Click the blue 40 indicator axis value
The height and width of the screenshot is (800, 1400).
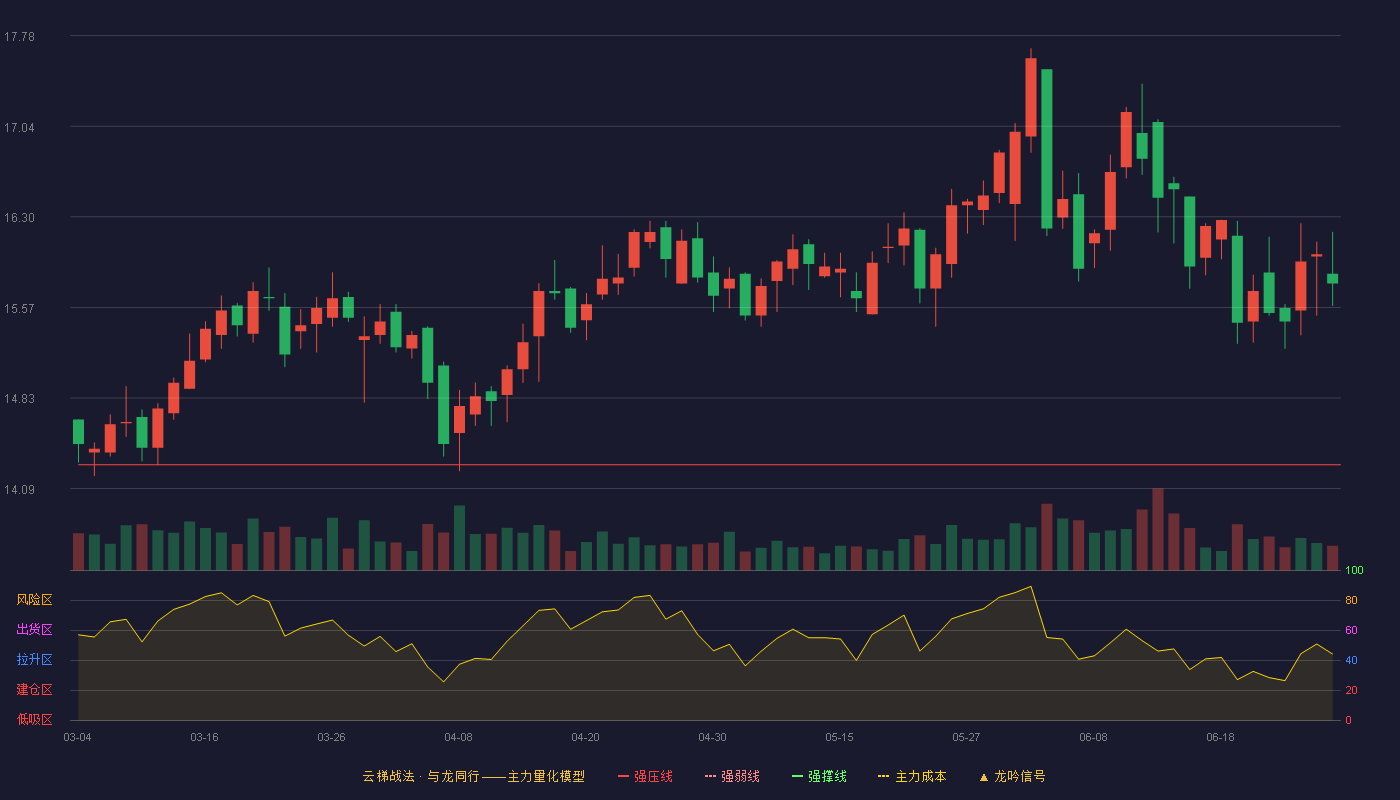[1351, 660]
